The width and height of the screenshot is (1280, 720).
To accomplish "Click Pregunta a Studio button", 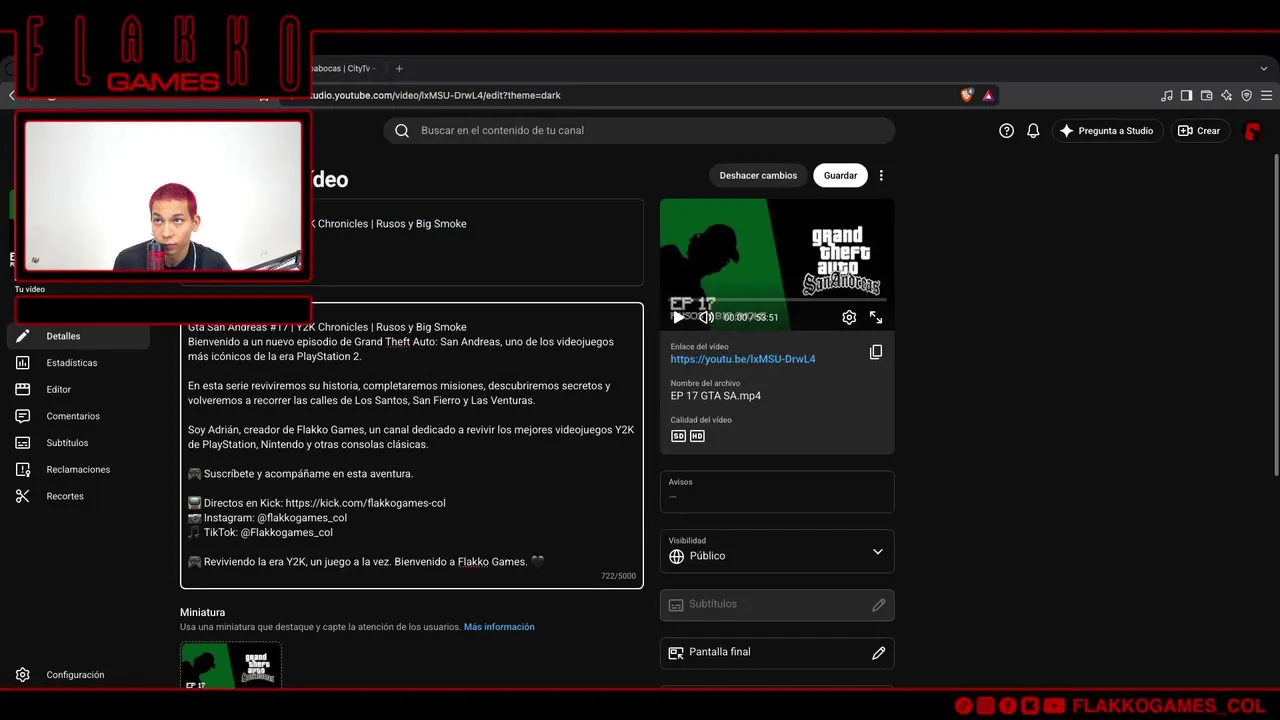I will coord(1107,131).
